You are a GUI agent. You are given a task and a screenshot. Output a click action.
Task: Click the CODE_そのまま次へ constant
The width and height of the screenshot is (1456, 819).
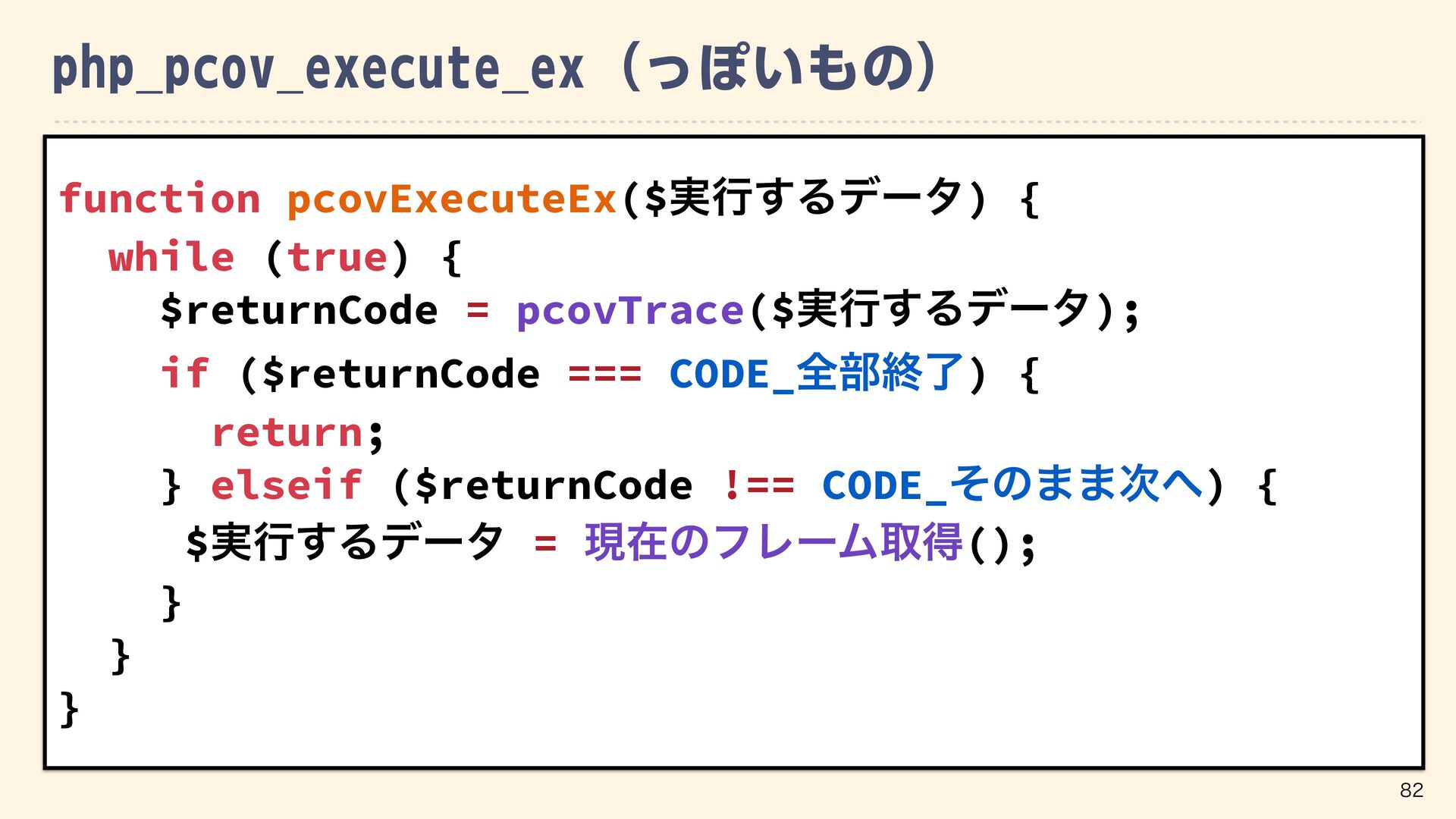click(x=1012, y=485)
